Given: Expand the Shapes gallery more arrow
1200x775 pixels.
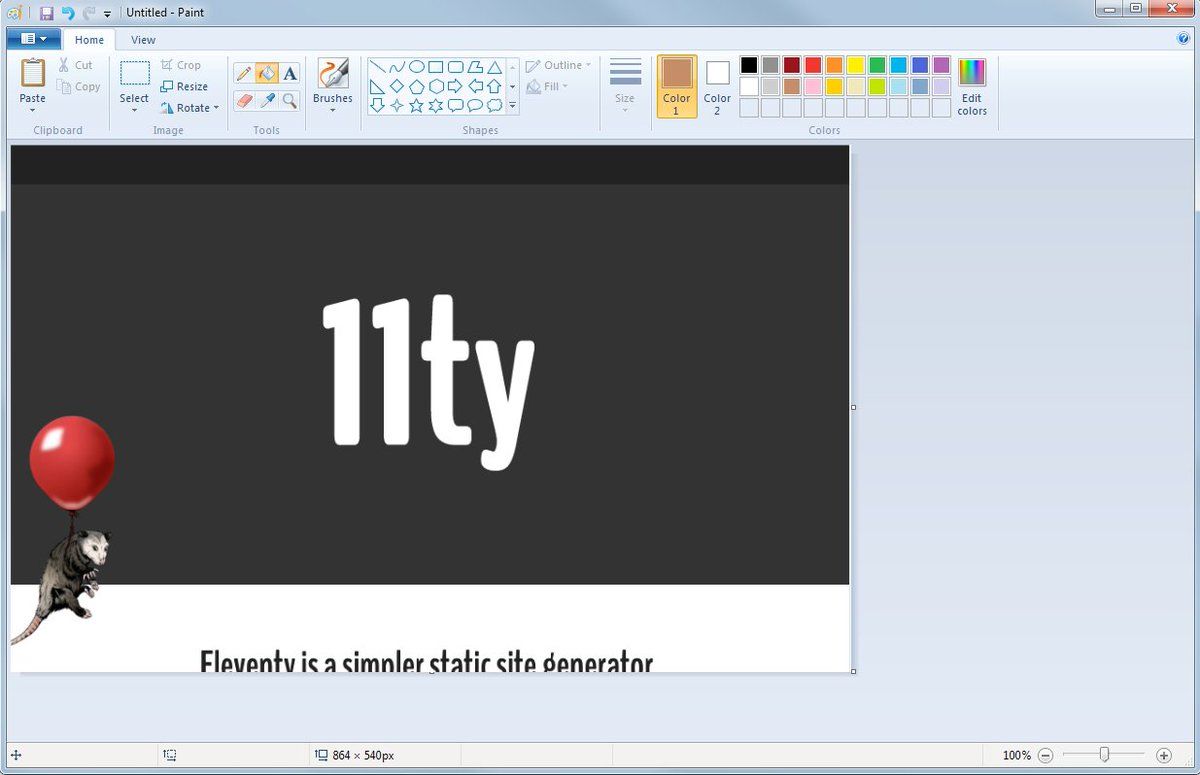Looking at the screenshot, I should click(512, 105).
